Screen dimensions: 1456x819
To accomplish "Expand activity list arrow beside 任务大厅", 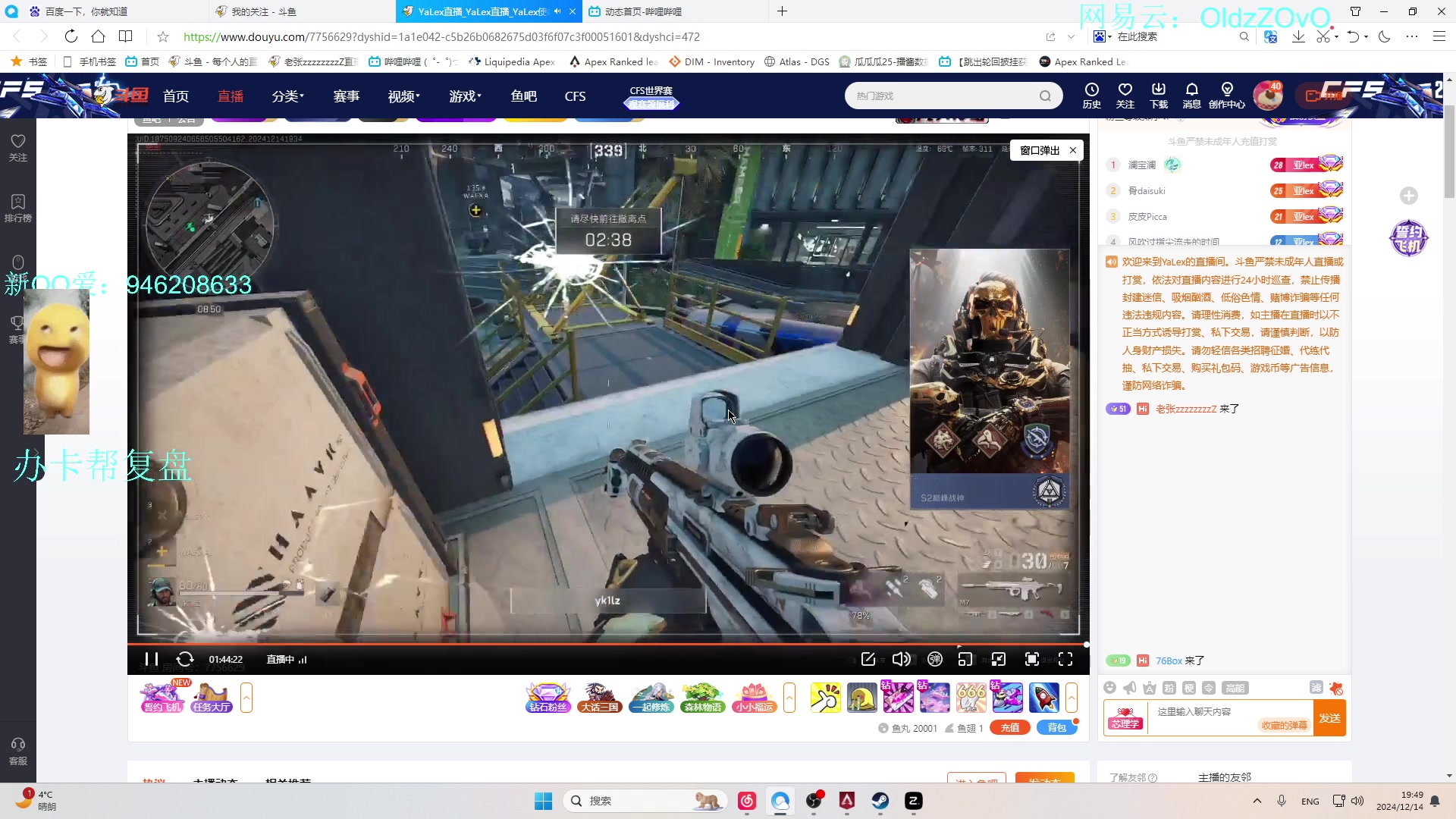I will 246,697.
